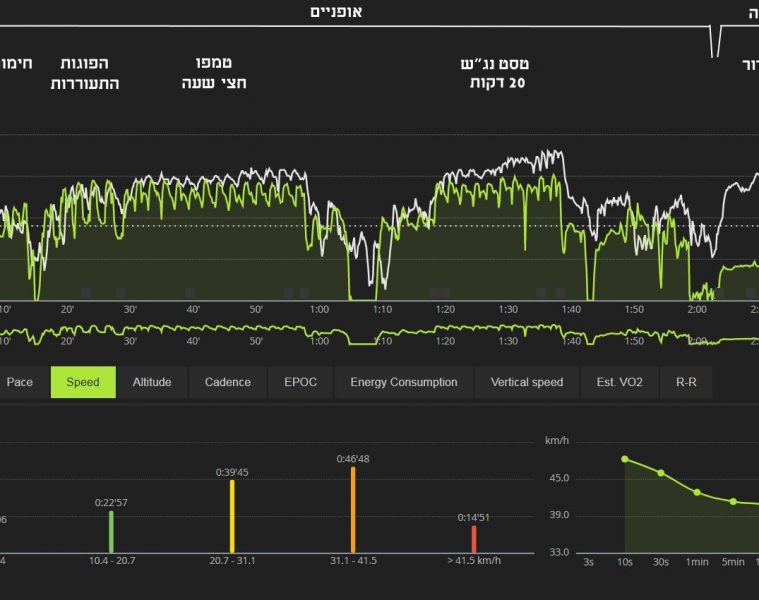The image size is (759, 600).
Task: Select the orange 31.1 - 41.5 speed bar
Action: click(353, 510)
